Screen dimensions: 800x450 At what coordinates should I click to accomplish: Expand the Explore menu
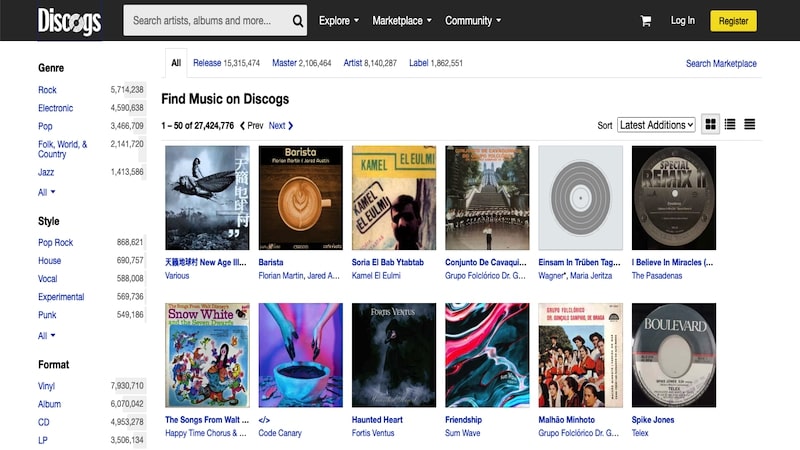tap(339, 20)
